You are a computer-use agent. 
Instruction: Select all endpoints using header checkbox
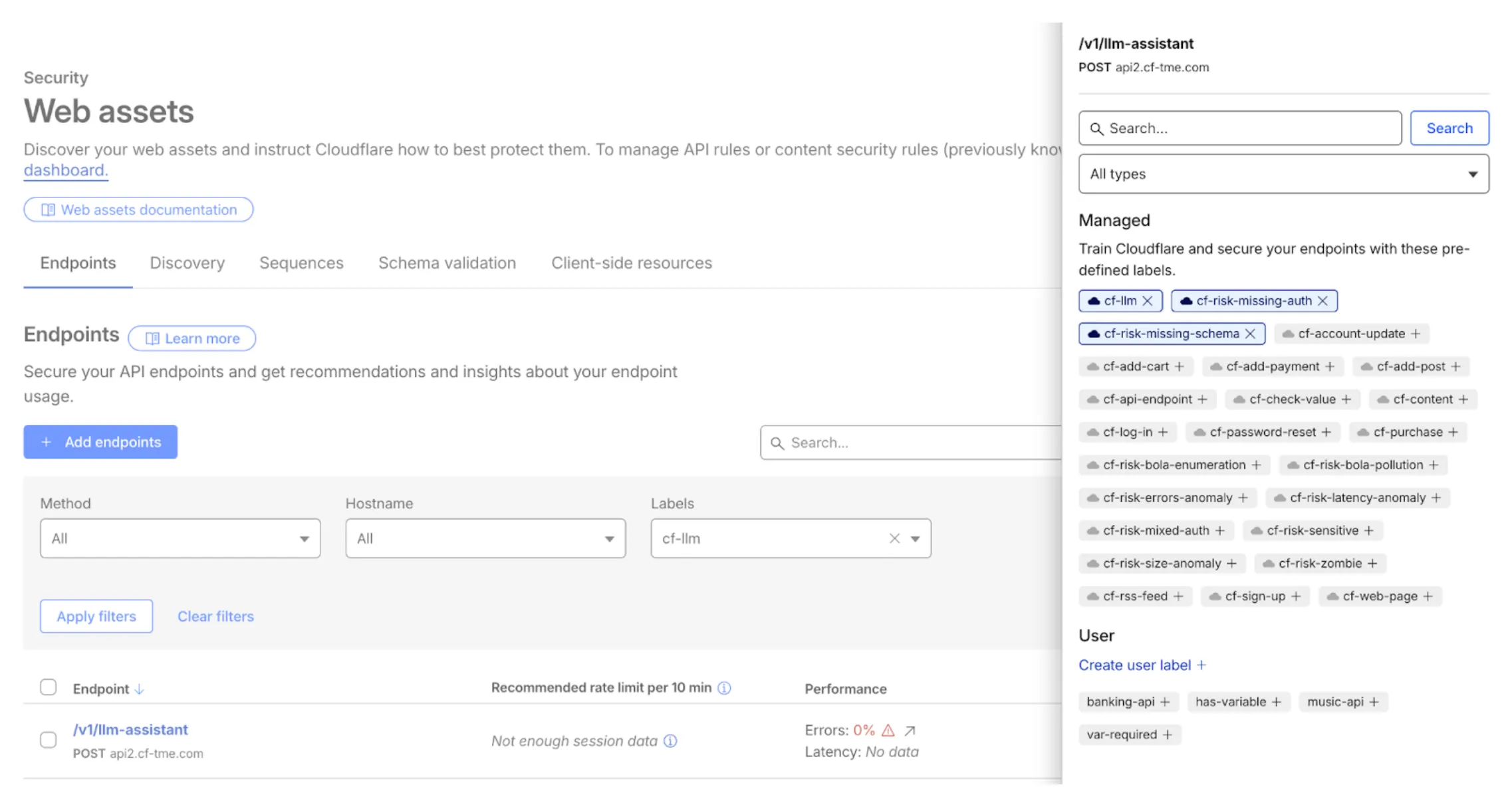(48, 687)
